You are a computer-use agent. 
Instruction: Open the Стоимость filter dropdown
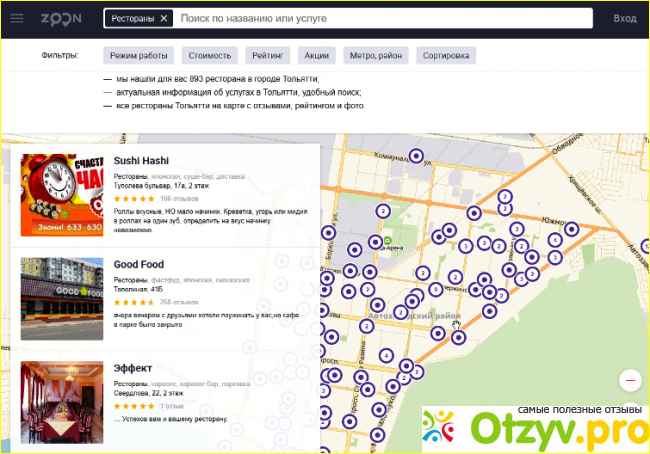(x=209, y=56)
